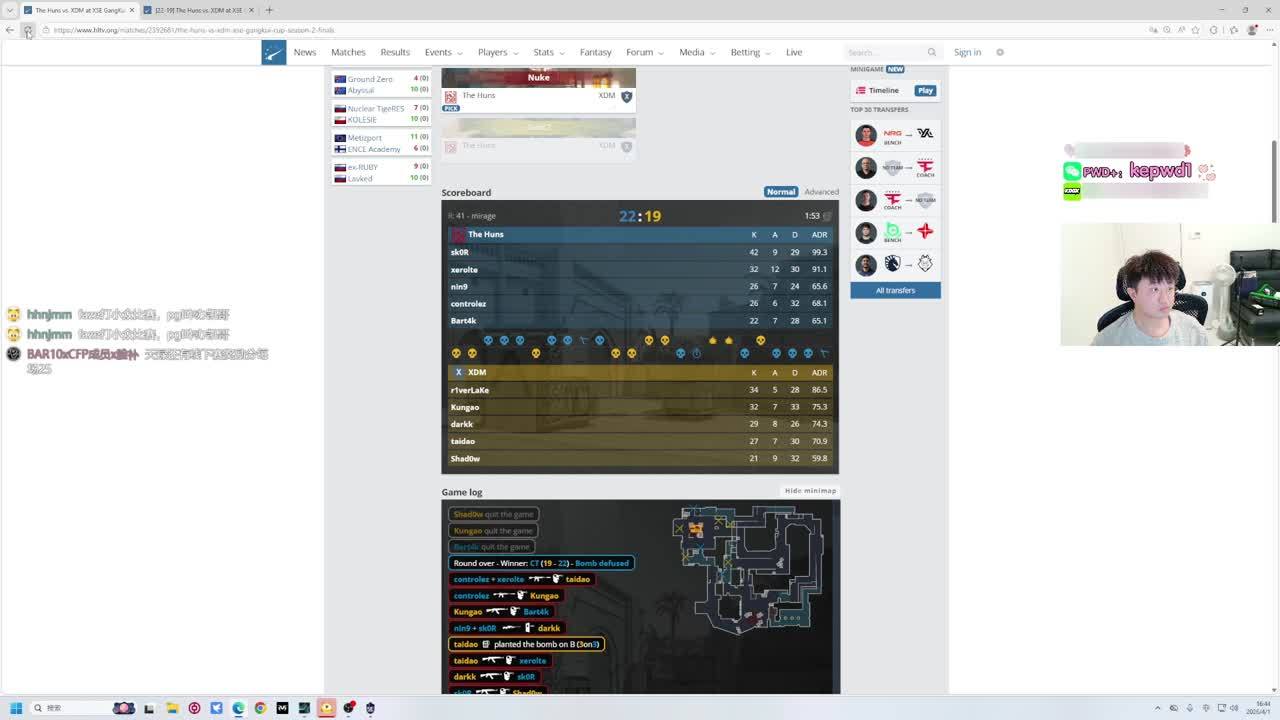Open player sk0R from the scoreboard
This screenshot has width=1280, height=720.
pyautogui.click(x=459, y=252)
